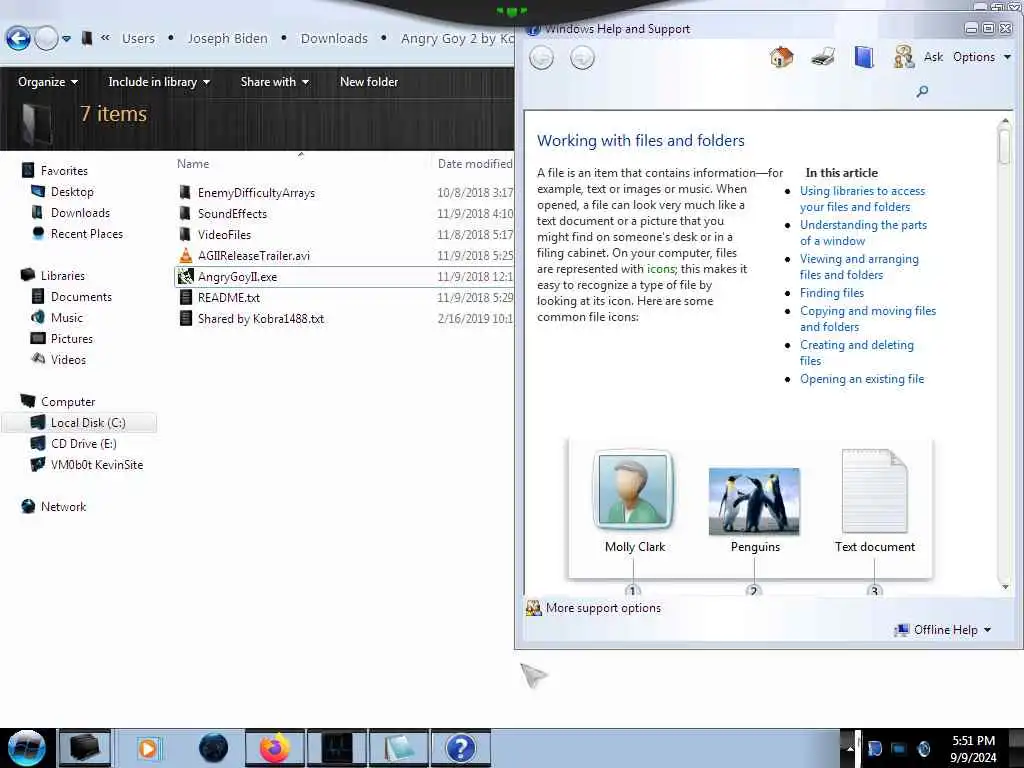Open the Organize menu
Screen dimensions: 1024x768
pos(48,82)
